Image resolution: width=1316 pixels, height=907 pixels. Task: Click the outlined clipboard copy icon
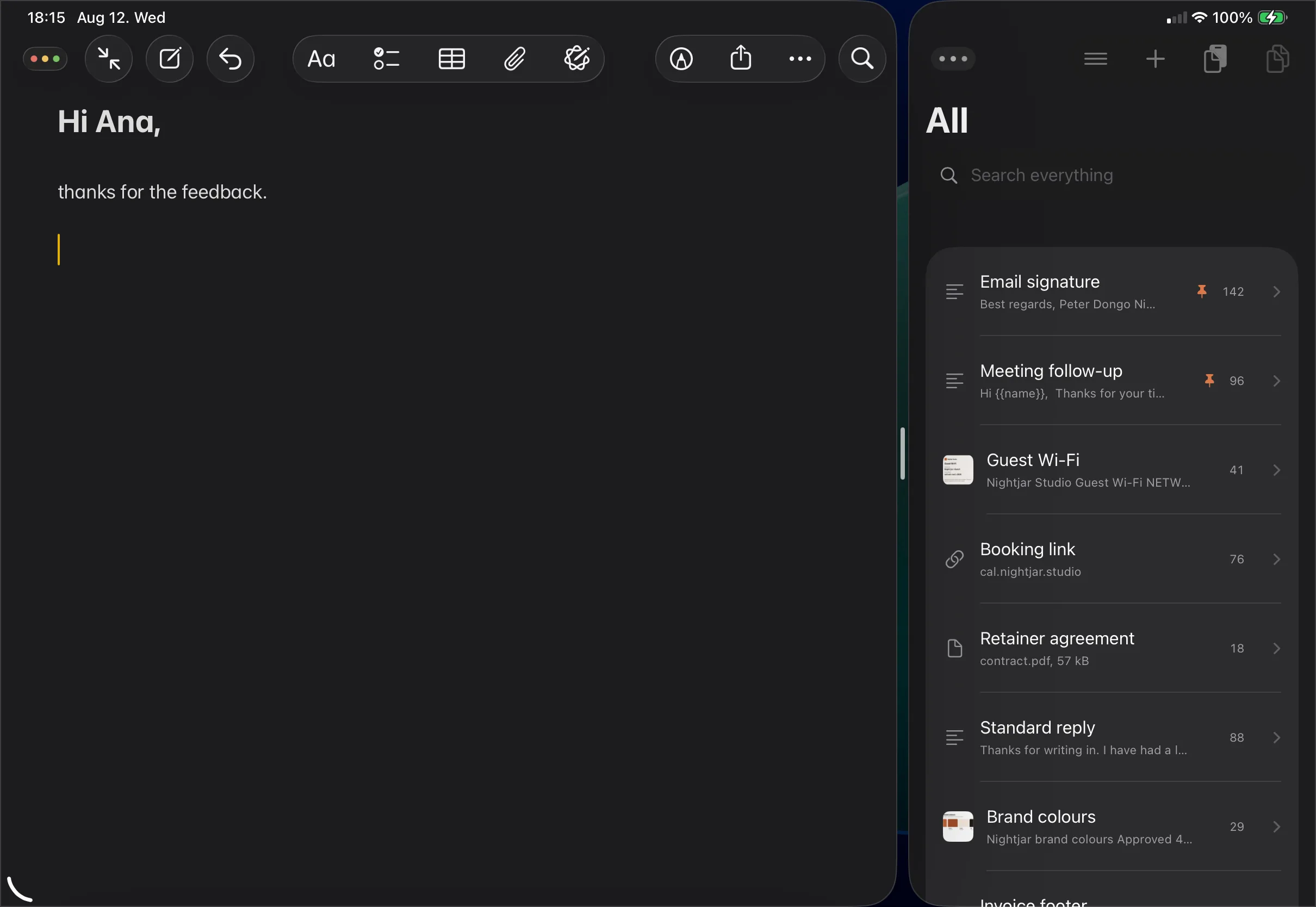pyautogui.click(x=1277, y=59)
